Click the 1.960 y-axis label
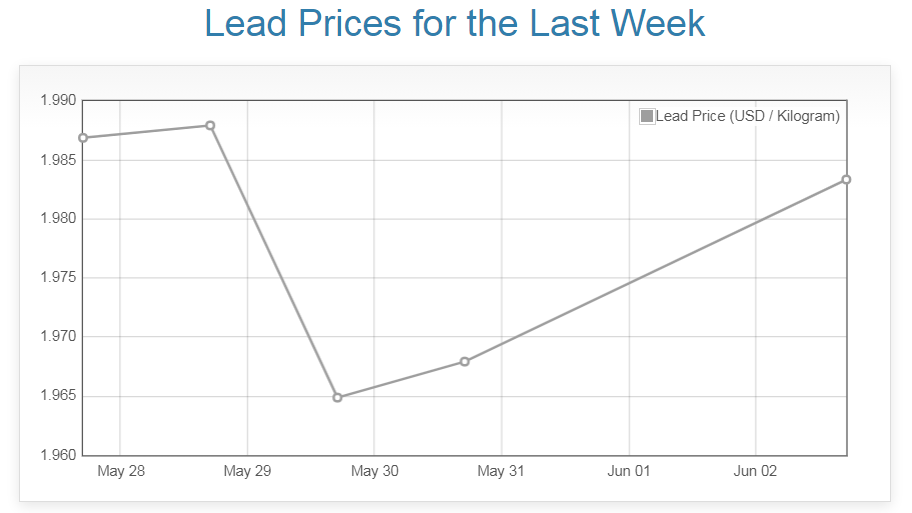Screen dimensions: 912x513 [x=58, y=456]
